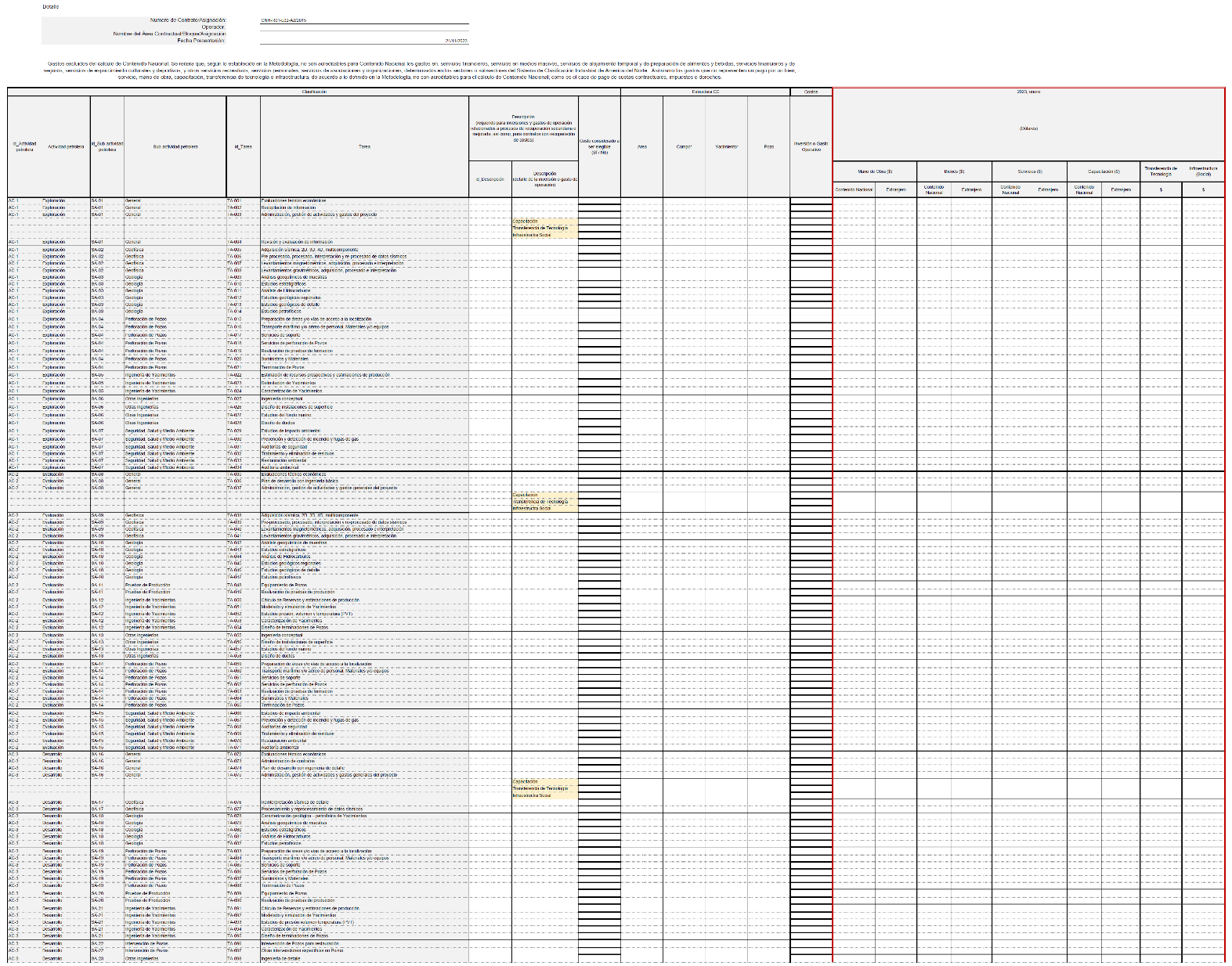
Task: Click the Número de Contrato/Asignación value field
Action: click(364, 20)
